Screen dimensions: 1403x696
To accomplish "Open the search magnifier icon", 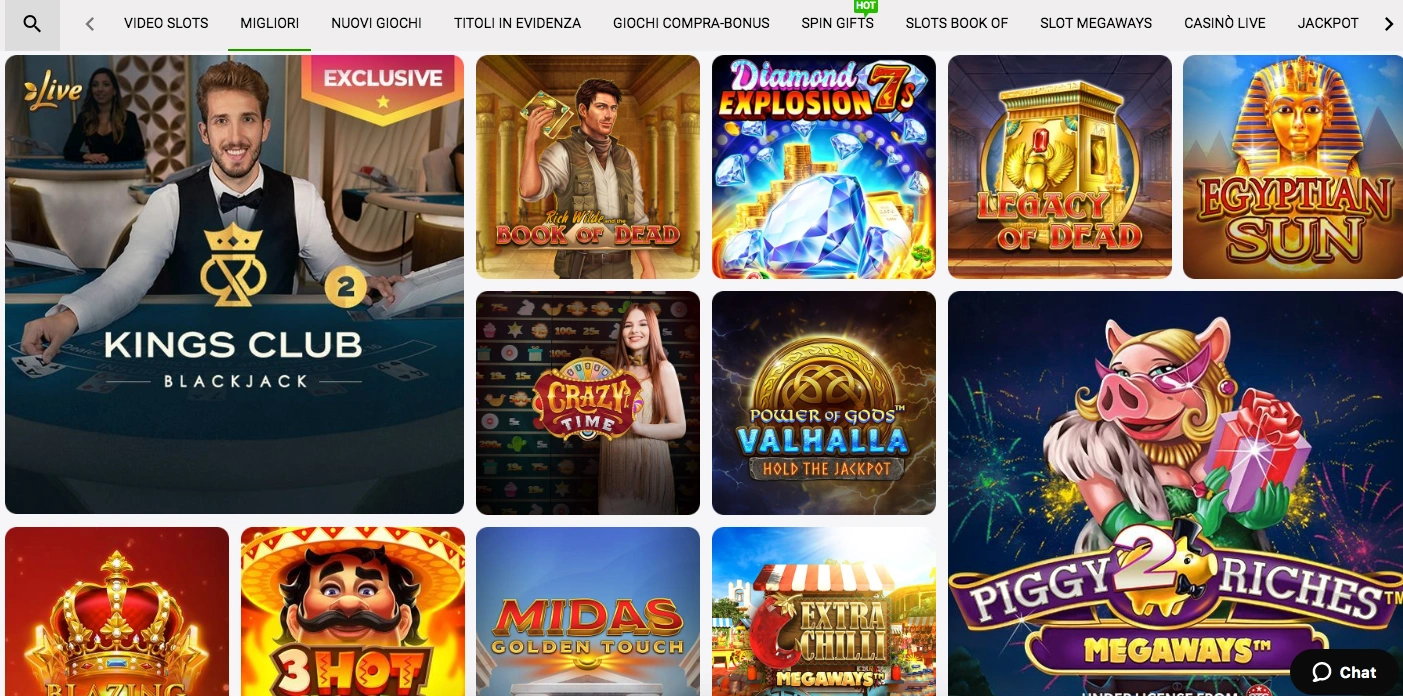I will (x=32, y=24).
